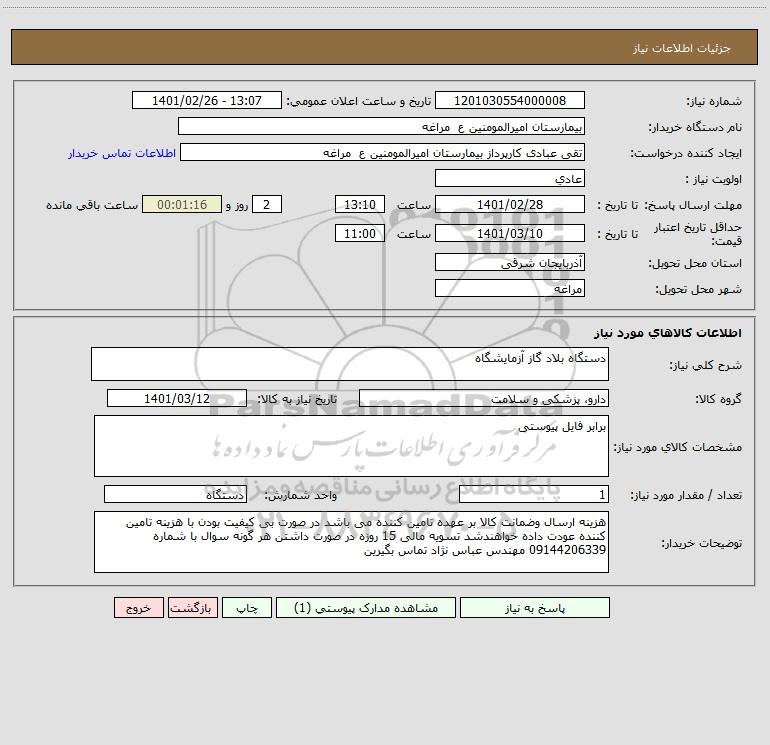Viewport: 770px width, 745px height.
Task: Click the 'خروج' exit button
Action: (138, 608)
